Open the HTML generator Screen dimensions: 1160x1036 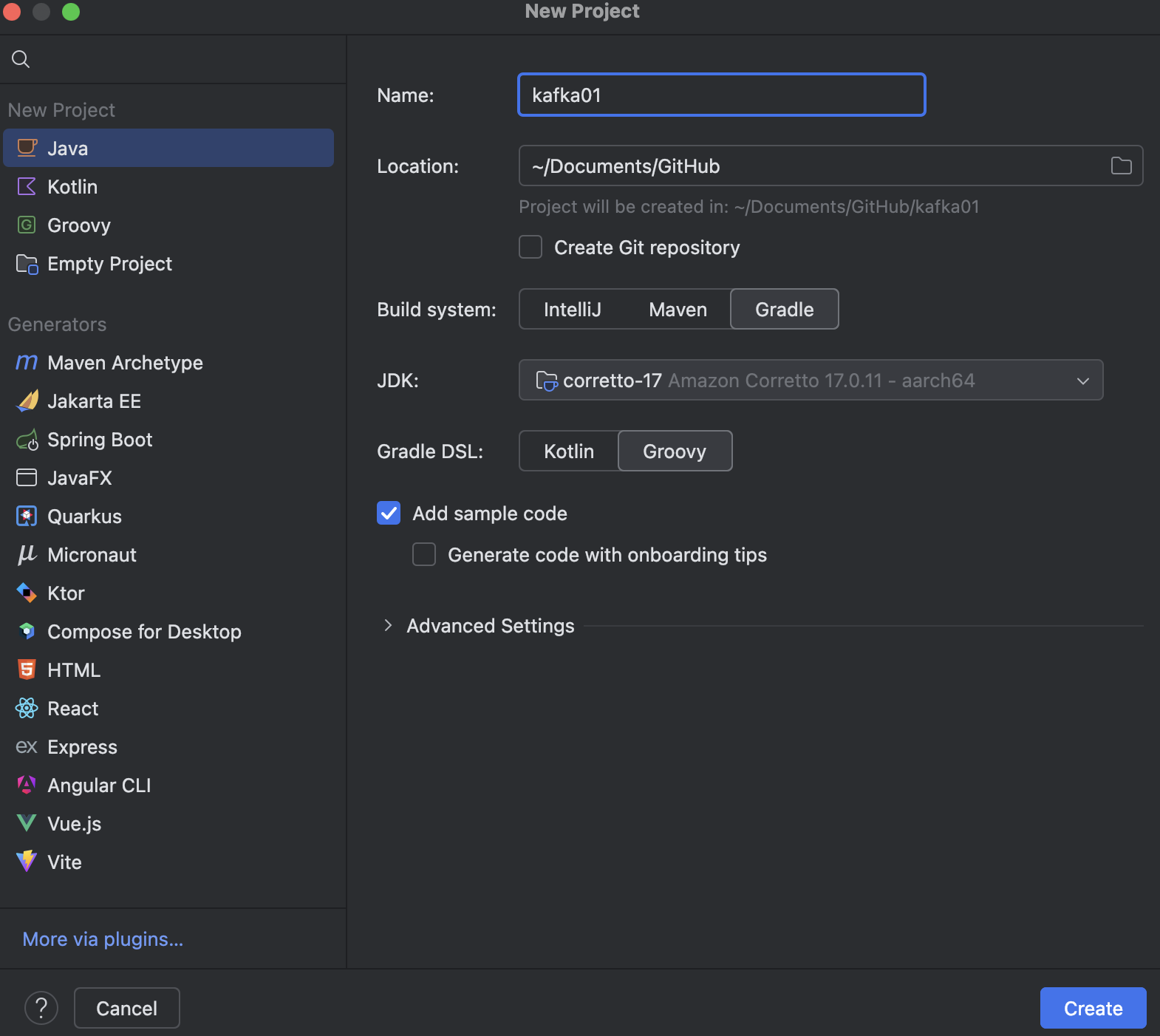coord(168,669)
